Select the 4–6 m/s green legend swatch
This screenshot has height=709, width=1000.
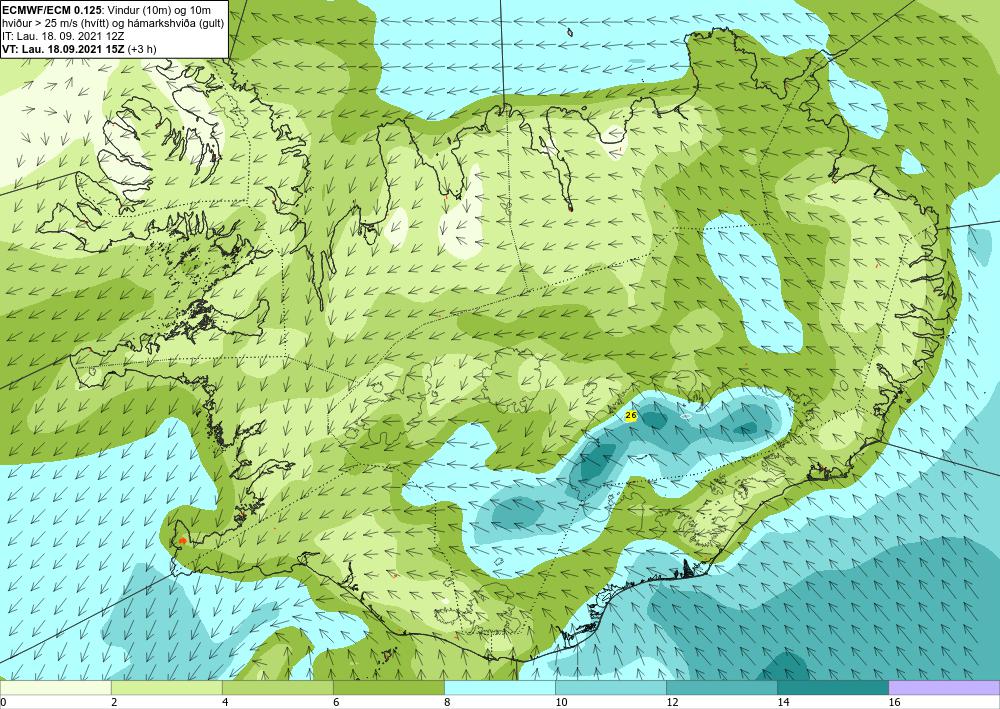click(278, 688)
